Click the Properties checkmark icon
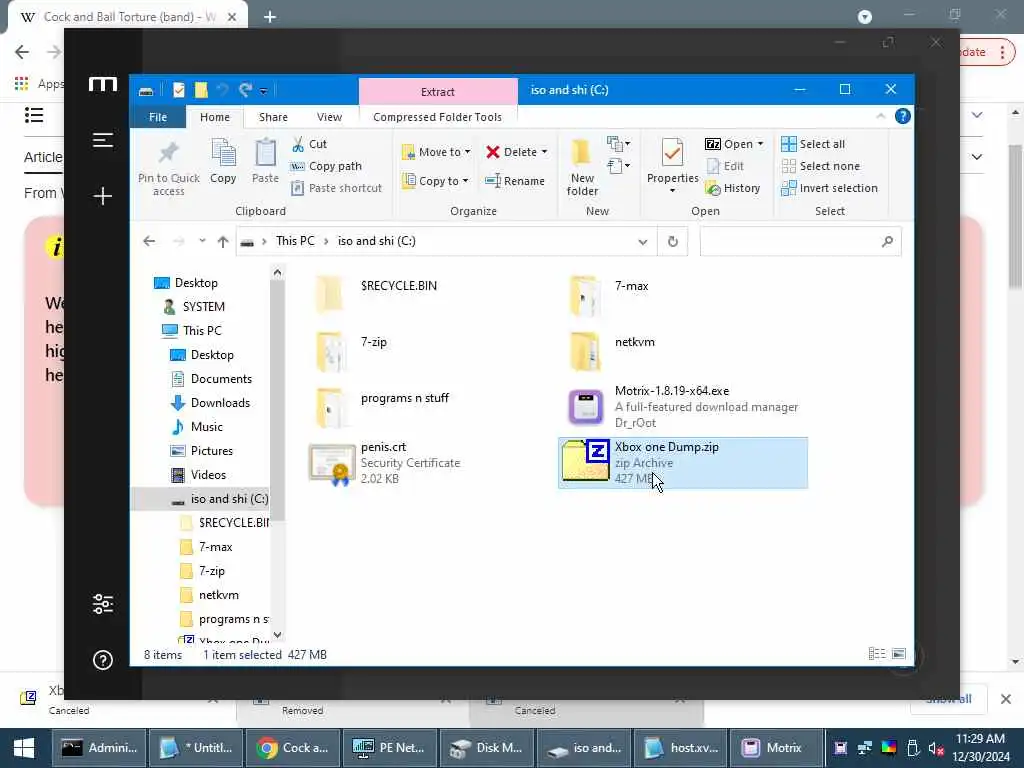 672,152
